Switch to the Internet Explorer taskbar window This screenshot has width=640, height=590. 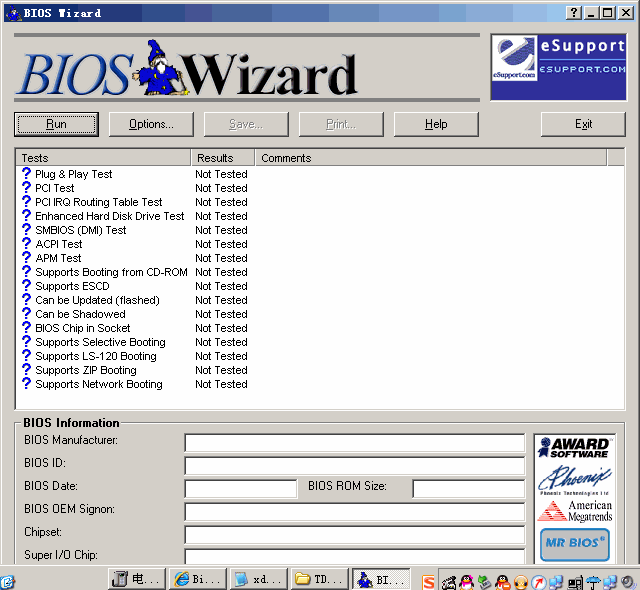(x=198, y=579)
